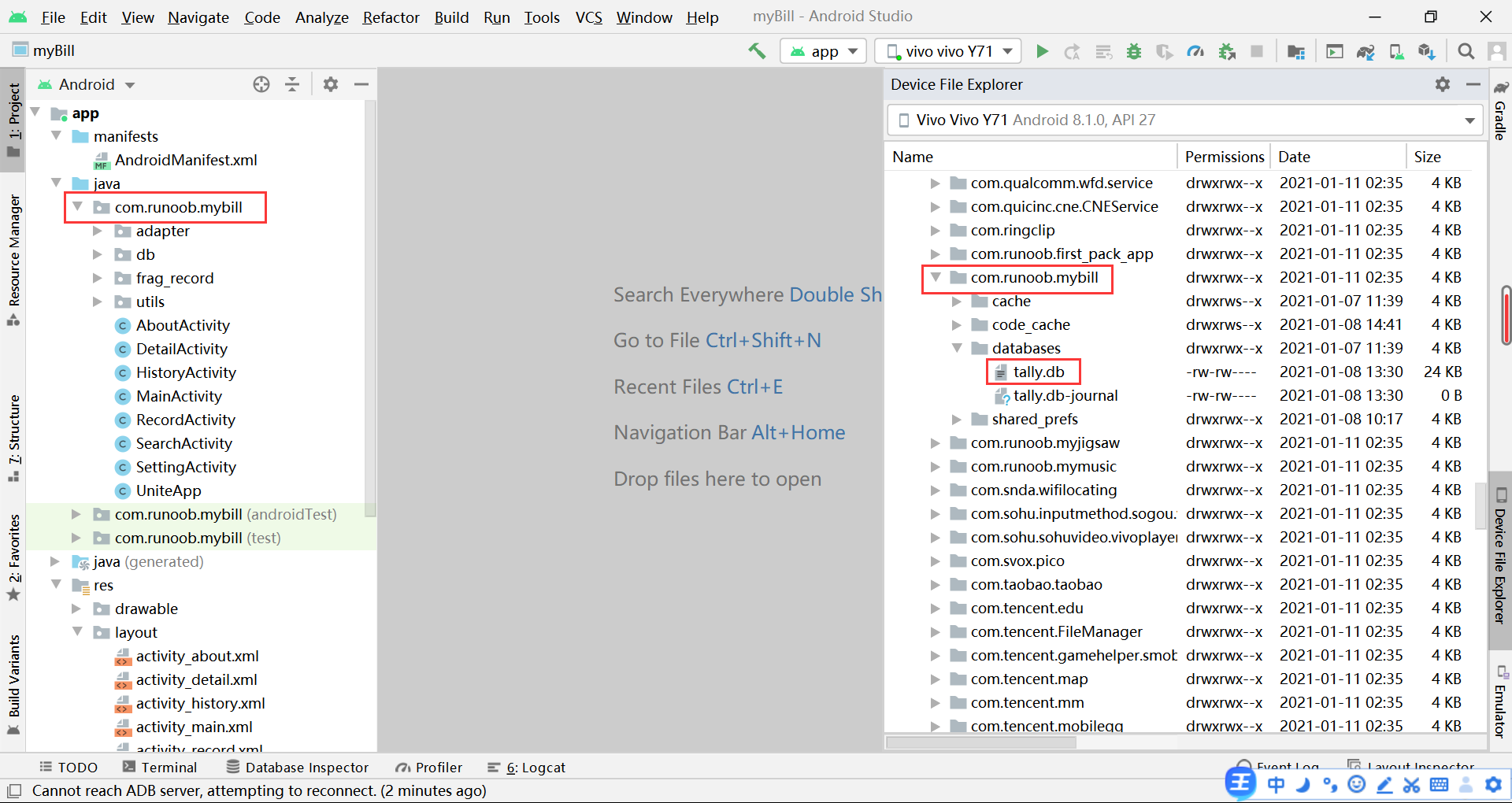Screen dimensions: 1512x803
Task: Toggle the Resource Manager side tab
Action: click(x=14, y=260)
